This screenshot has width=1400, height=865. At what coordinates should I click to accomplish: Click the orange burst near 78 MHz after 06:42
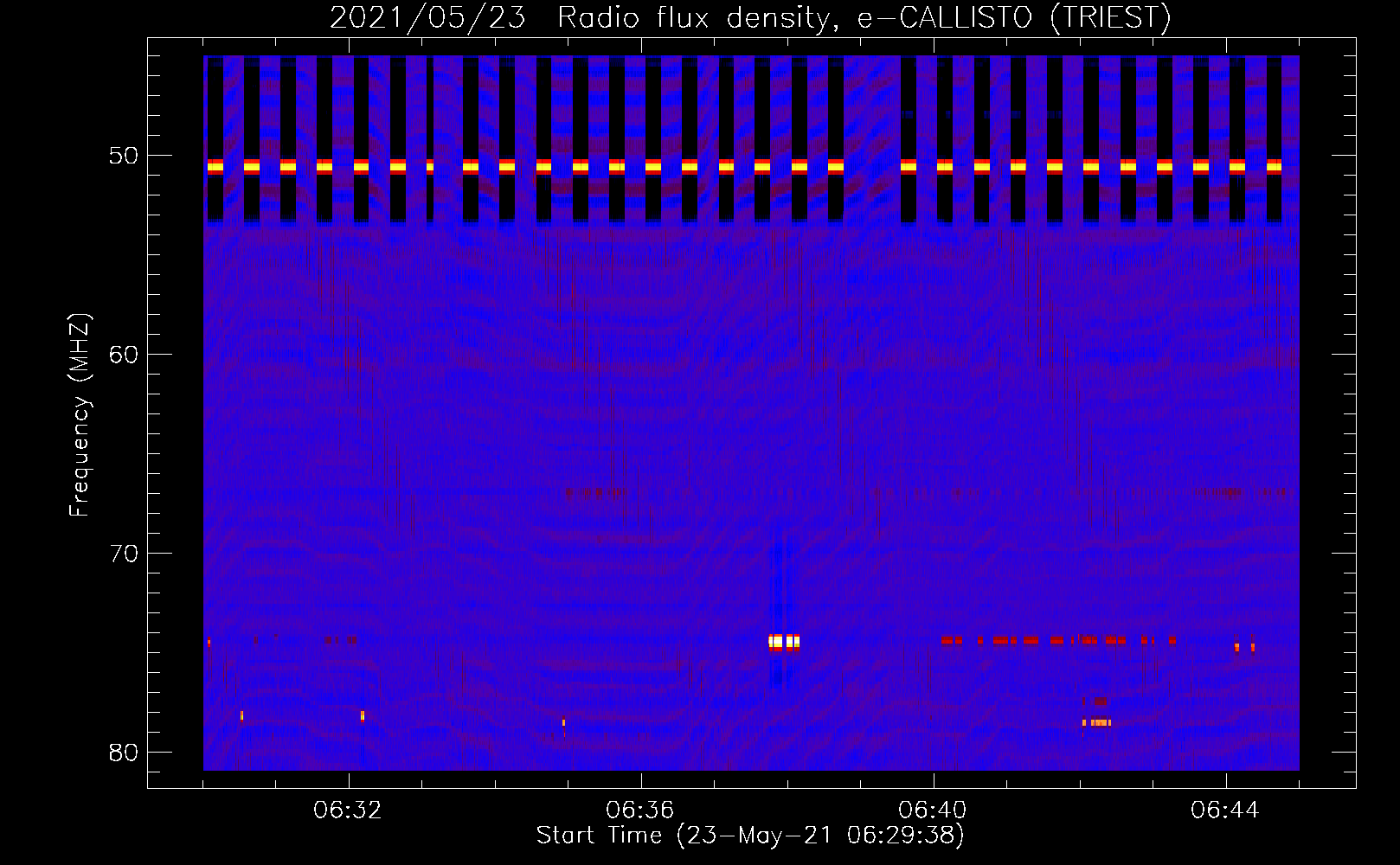coord(1097,722)
